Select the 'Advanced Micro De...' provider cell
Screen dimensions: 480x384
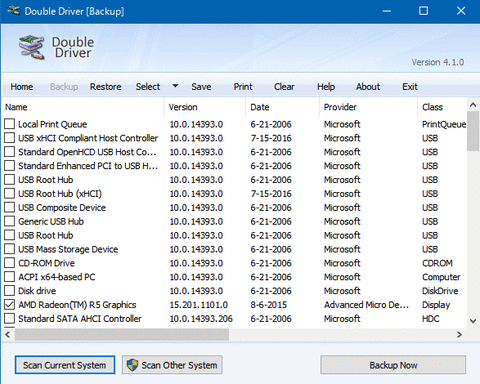point(366,305)
